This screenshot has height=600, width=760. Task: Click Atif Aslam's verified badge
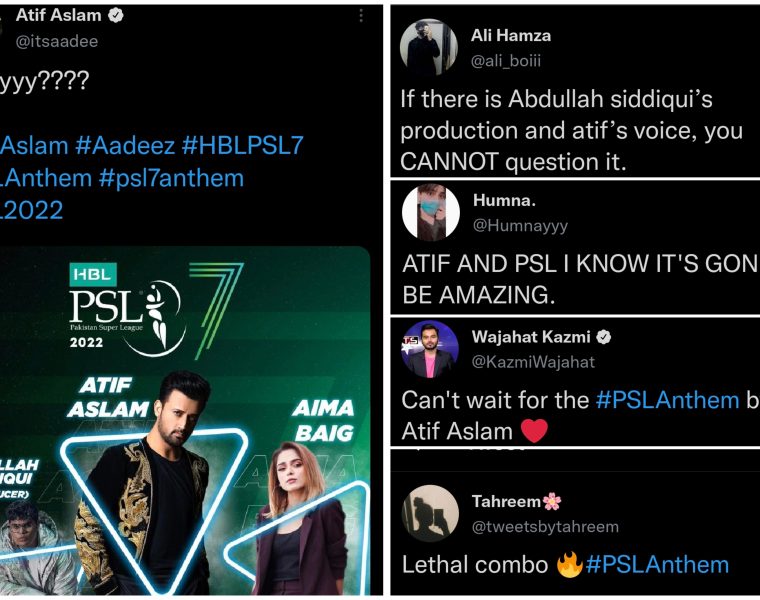(x=115, y=16)
